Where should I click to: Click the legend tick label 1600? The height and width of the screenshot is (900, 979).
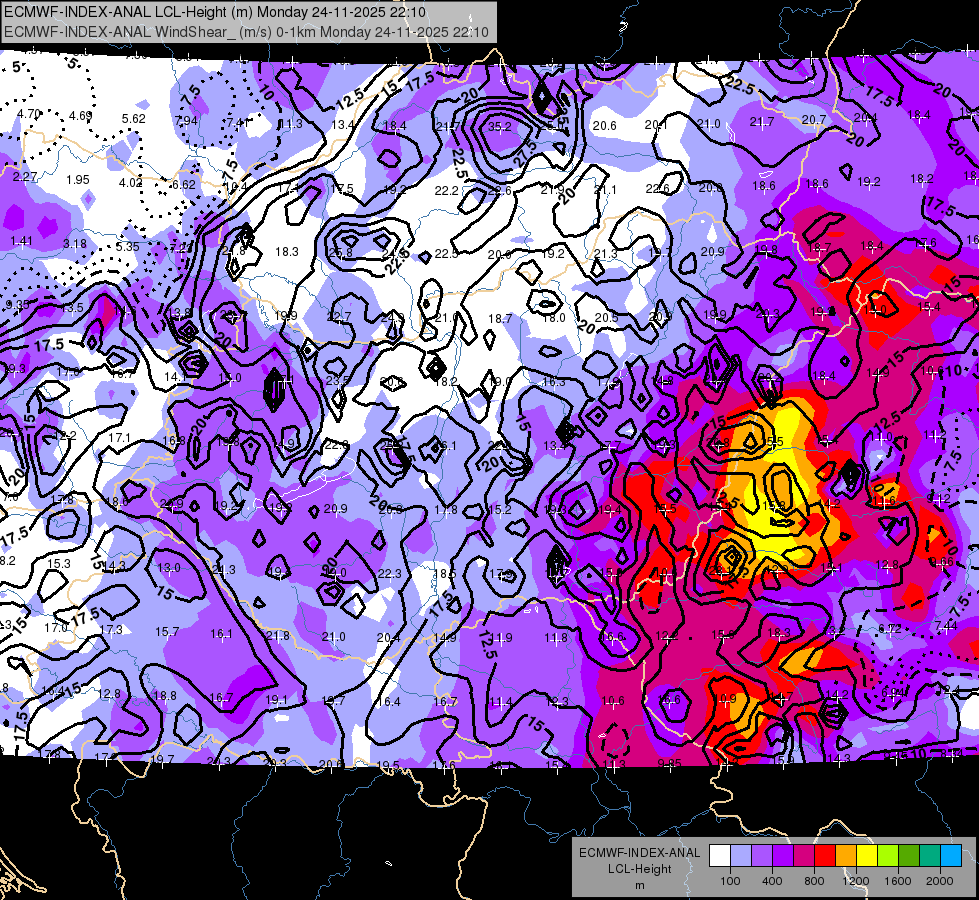[898, 881]
